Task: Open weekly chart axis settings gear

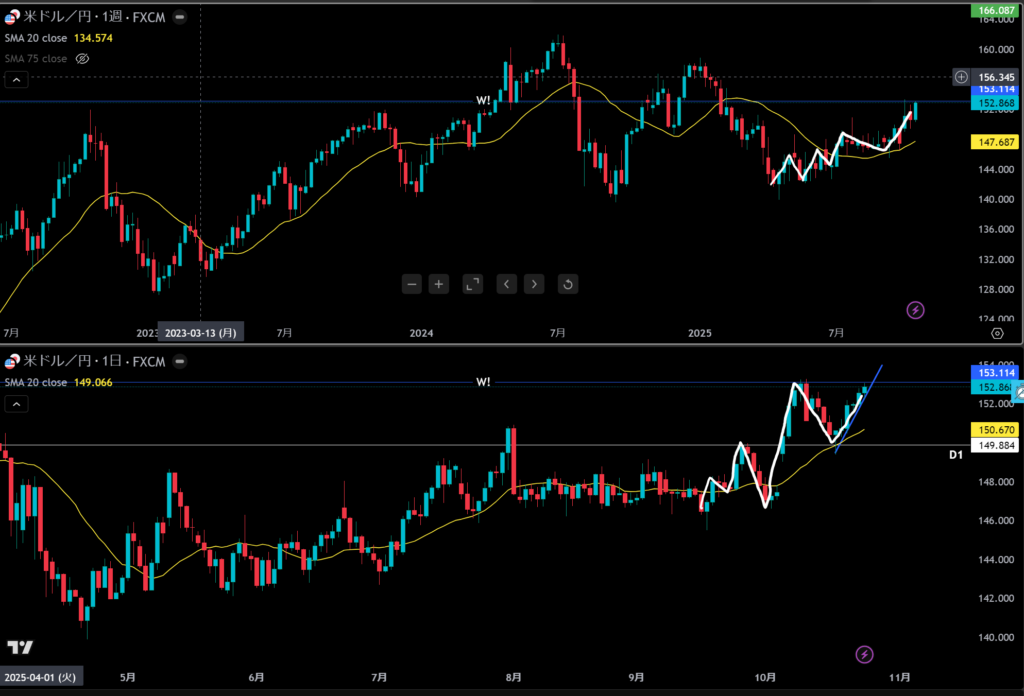Action: [x=996, y=332]
